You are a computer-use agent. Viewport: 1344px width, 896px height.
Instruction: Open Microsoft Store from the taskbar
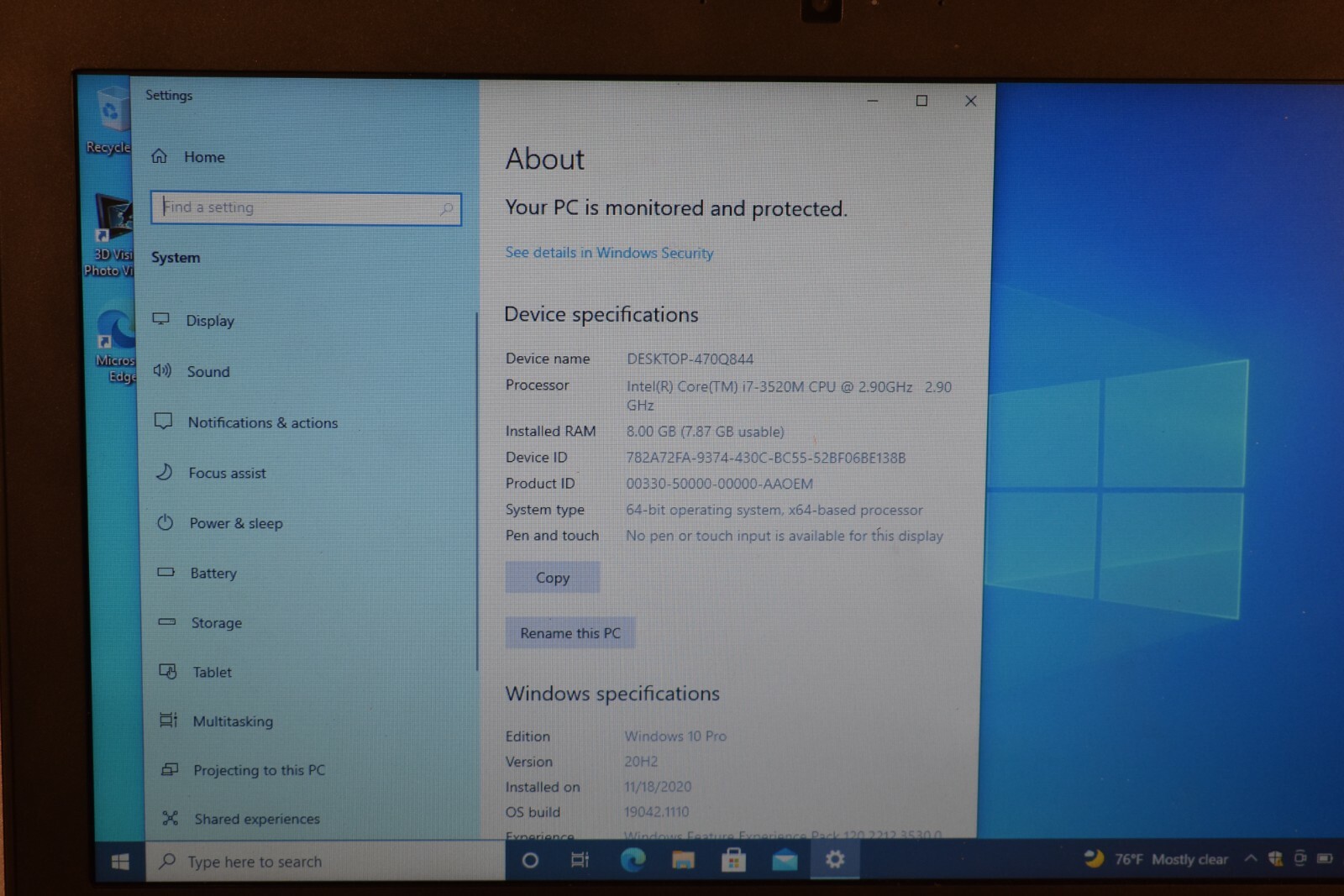click(x=733, y=859)
